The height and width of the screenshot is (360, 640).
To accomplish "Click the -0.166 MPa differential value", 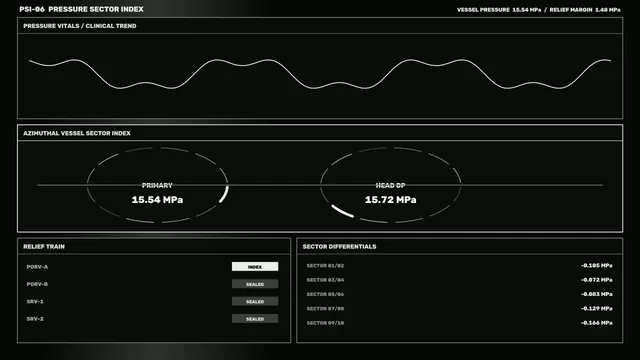I will [597, 323].
